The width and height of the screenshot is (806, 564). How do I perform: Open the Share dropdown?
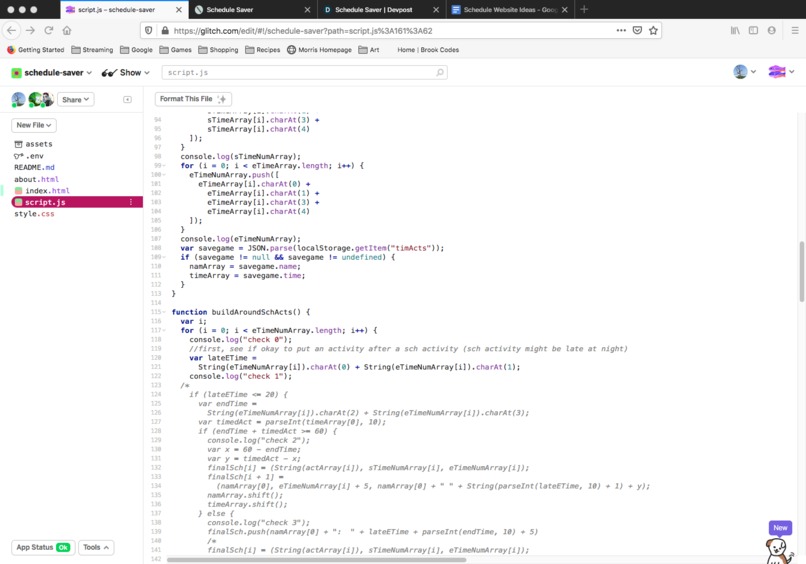pos(76,99)
